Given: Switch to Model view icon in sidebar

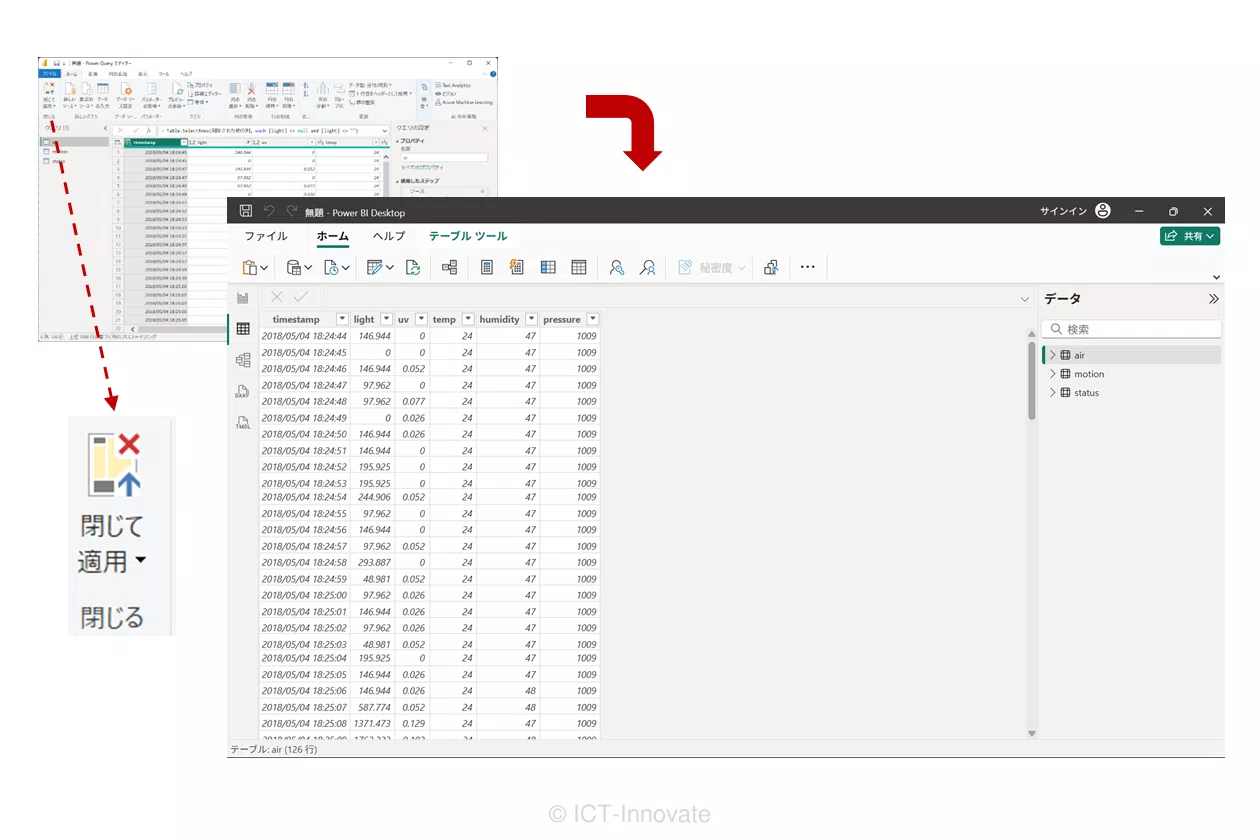Looking at the screenshot, I should 243,360.
